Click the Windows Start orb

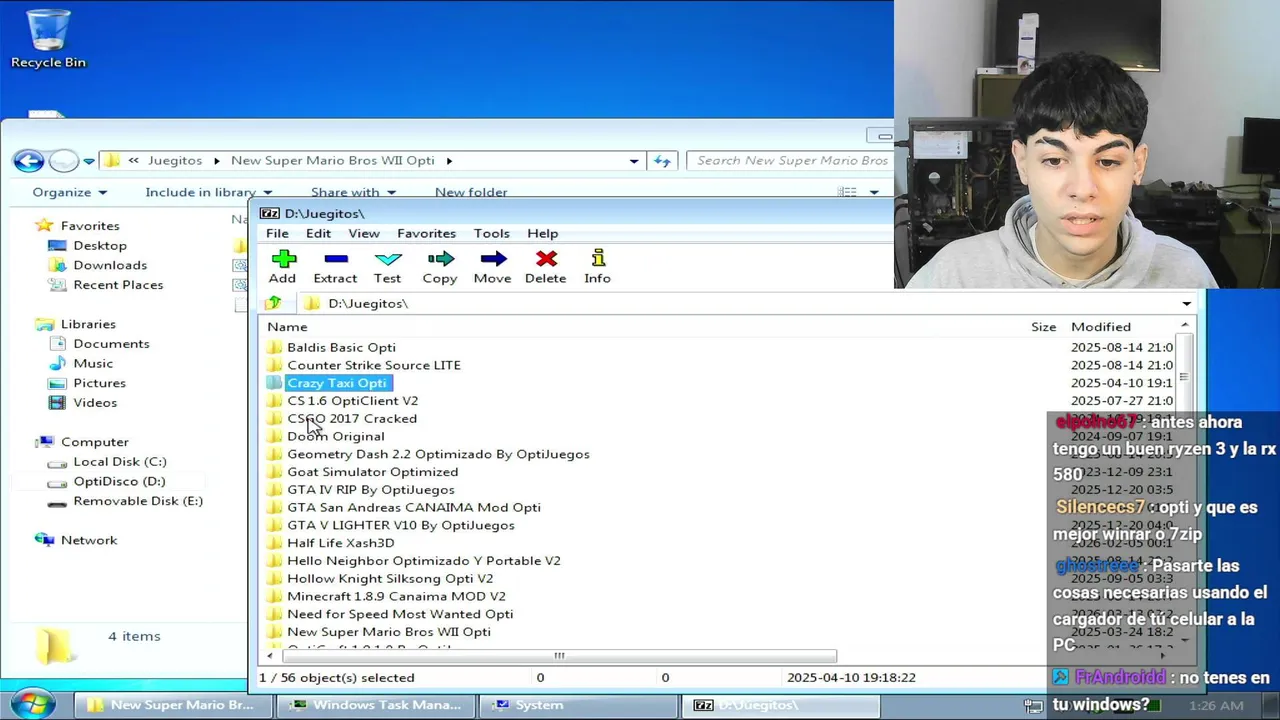32,703
